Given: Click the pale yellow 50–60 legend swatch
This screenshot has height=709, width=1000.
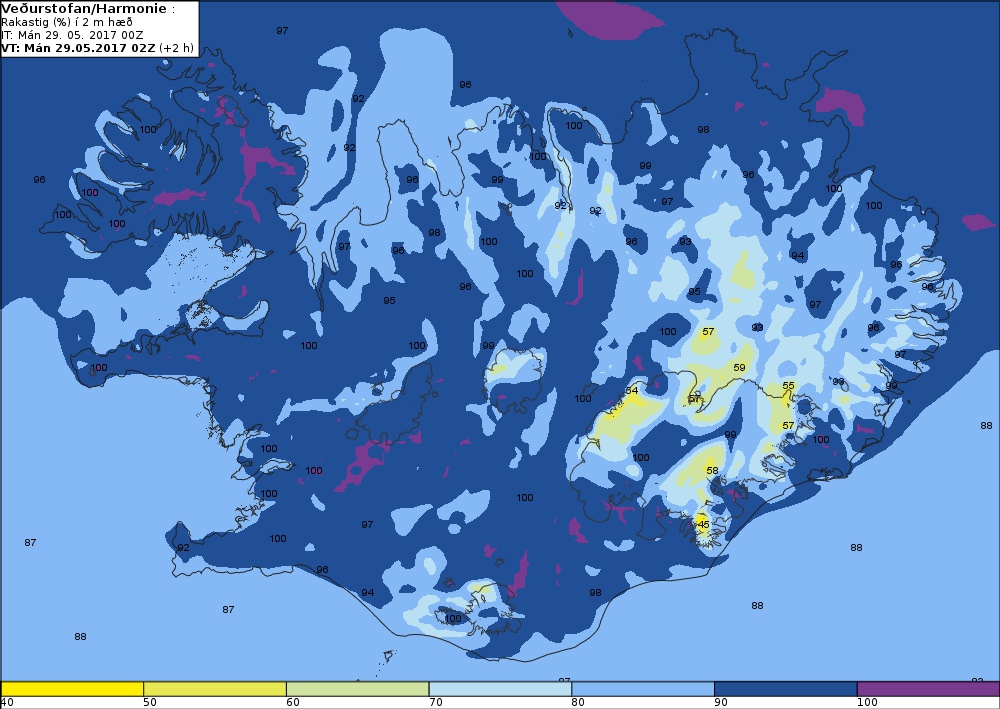Looking at the screenshot, I should click(x=215, y=689).
